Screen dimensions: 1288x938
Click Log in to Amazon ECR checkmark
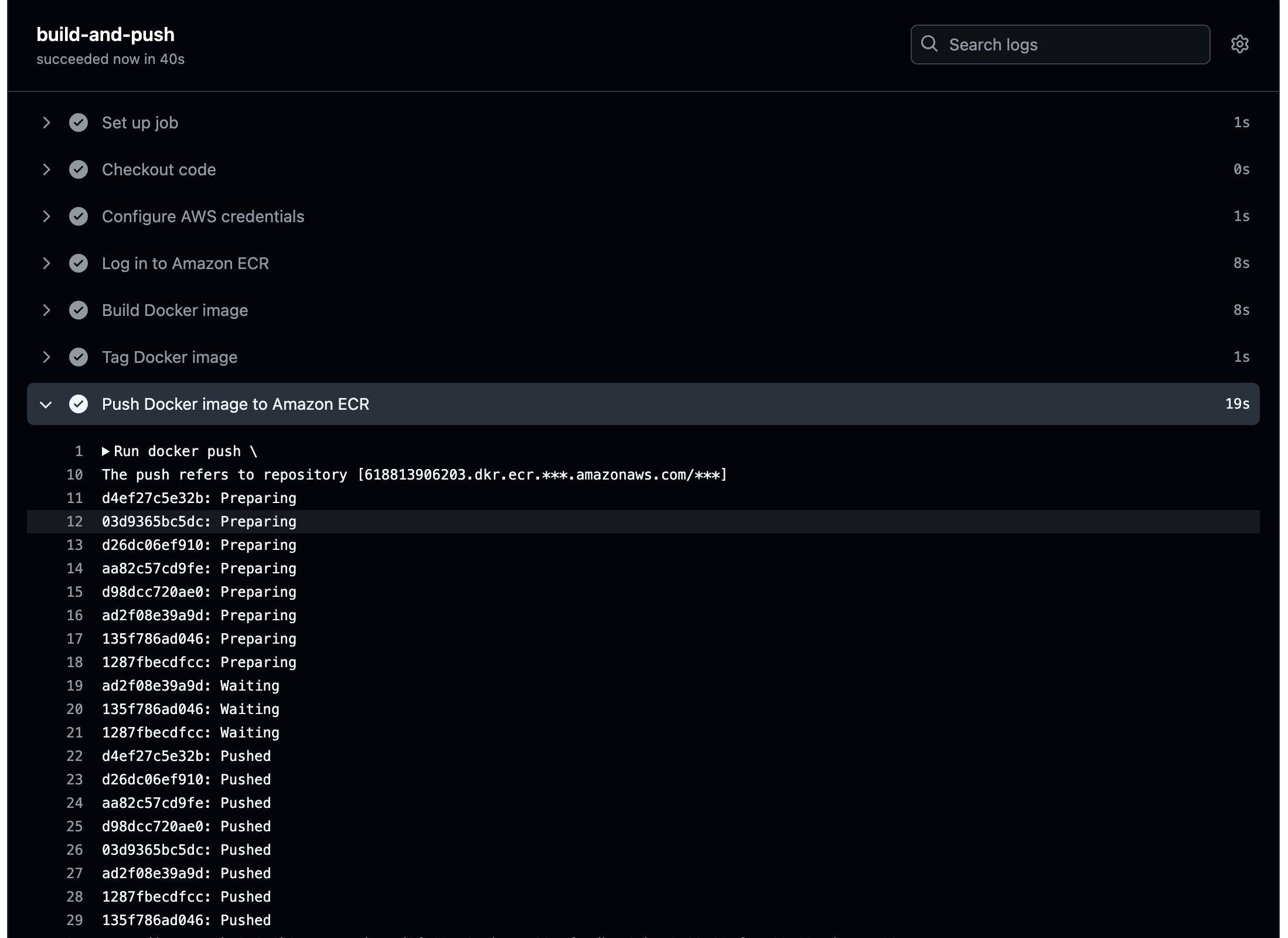tap(79, 263)
